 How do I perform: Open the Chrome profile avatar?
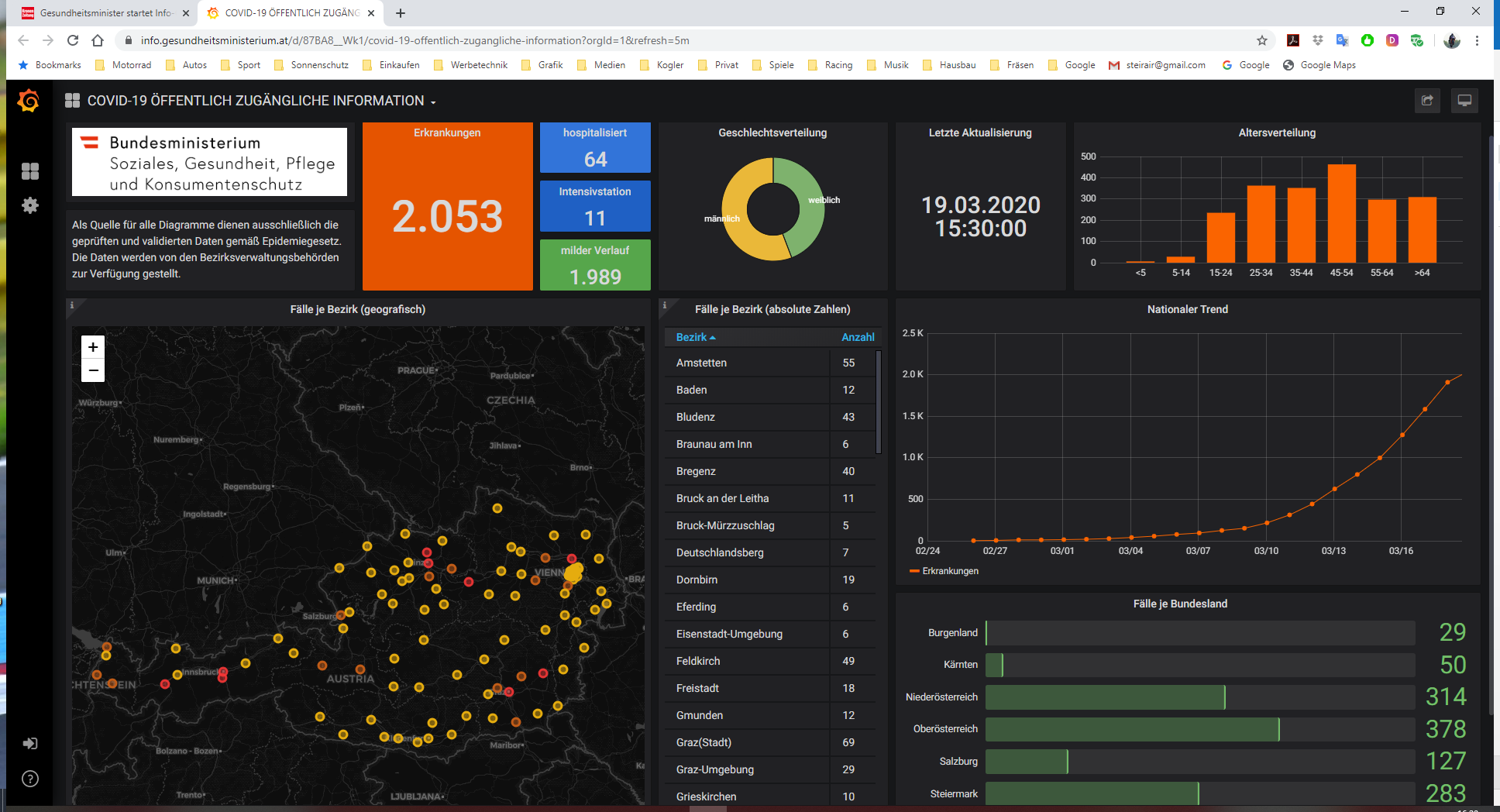[1452, 40]
